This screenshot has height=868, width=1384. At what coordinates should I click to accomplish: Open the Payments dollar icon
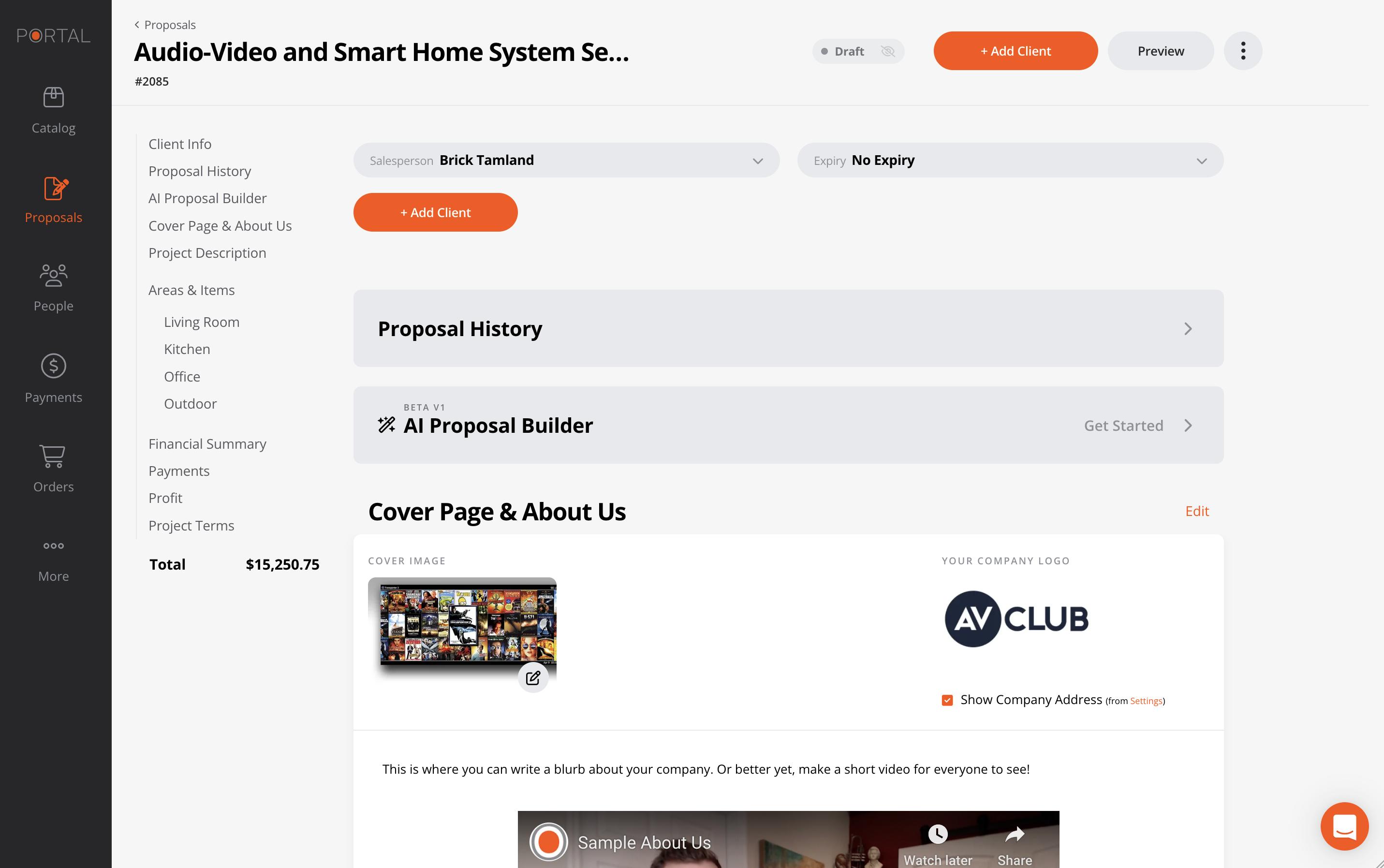tap(53, 366)
